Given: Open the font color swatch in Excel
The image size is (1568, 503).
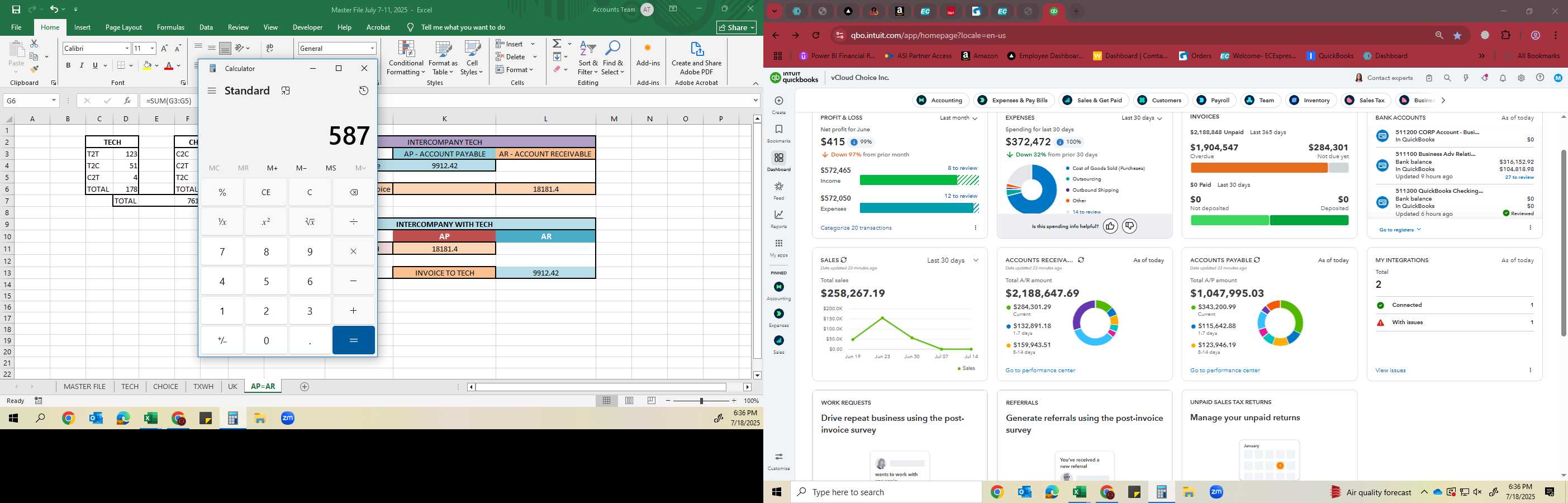Looking at the screenshot, I should pyautogui.click(x=169, y=65).
